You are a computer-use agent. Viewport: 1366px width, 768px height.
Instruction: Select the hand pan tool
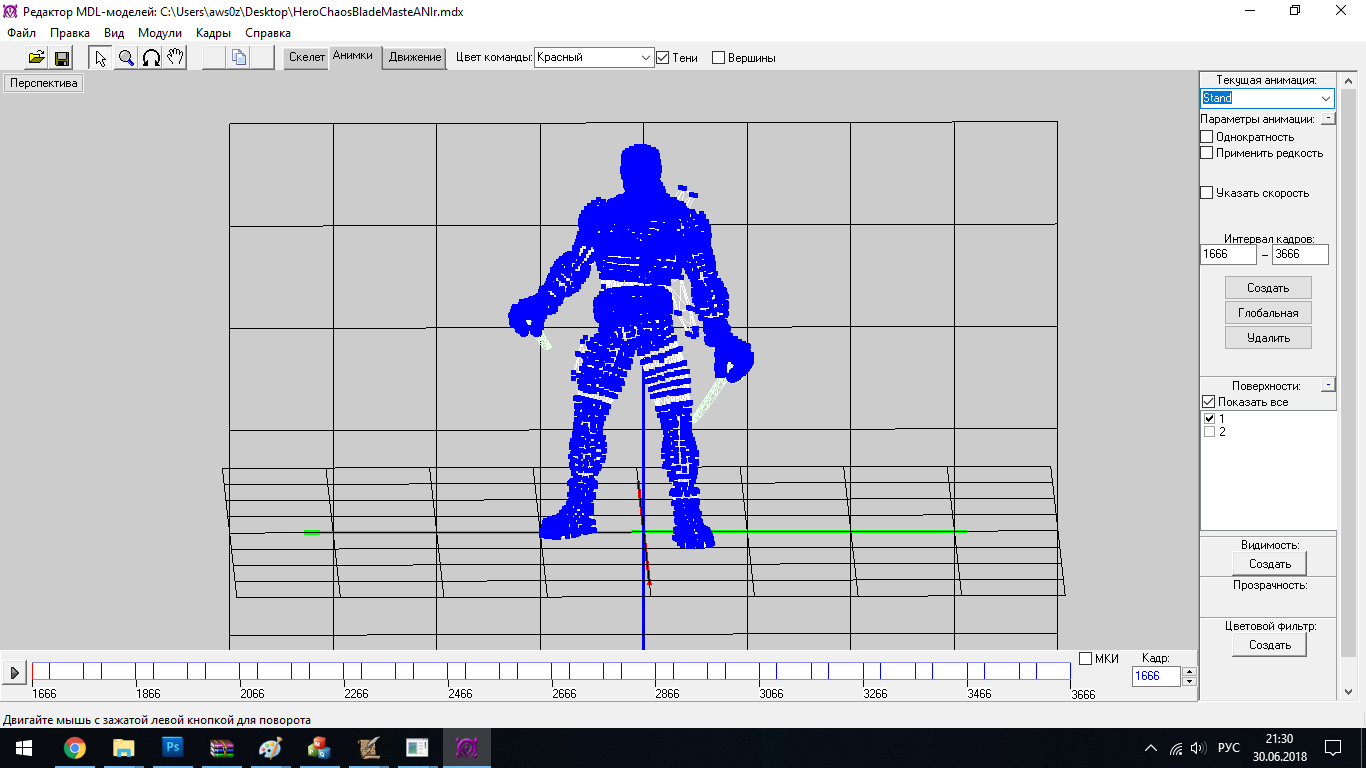pyautogui.click(x=175, y=58)
